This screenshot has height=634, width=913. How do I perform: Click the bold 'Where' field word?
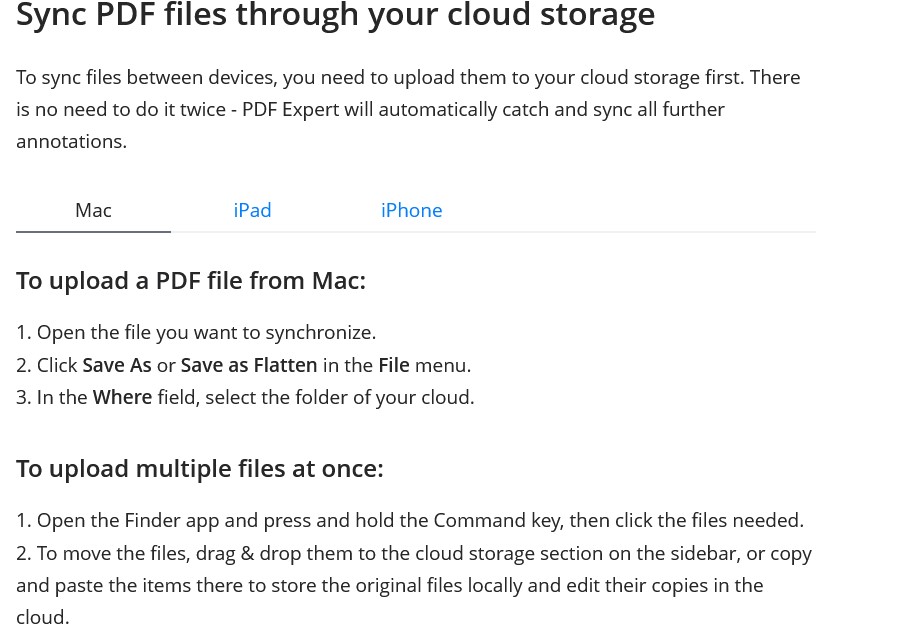(122, 398)
